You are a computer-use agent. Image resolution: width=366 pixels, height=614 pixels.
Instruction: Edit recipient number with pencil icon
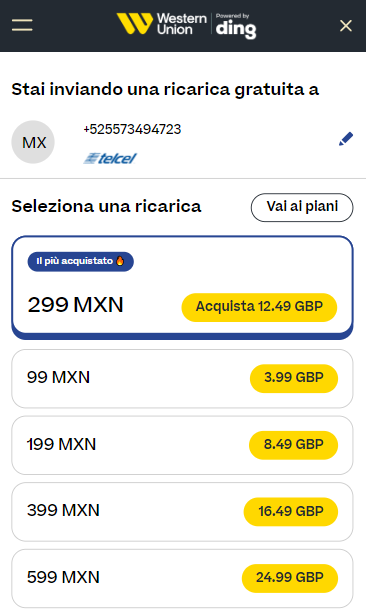[346, 139]
